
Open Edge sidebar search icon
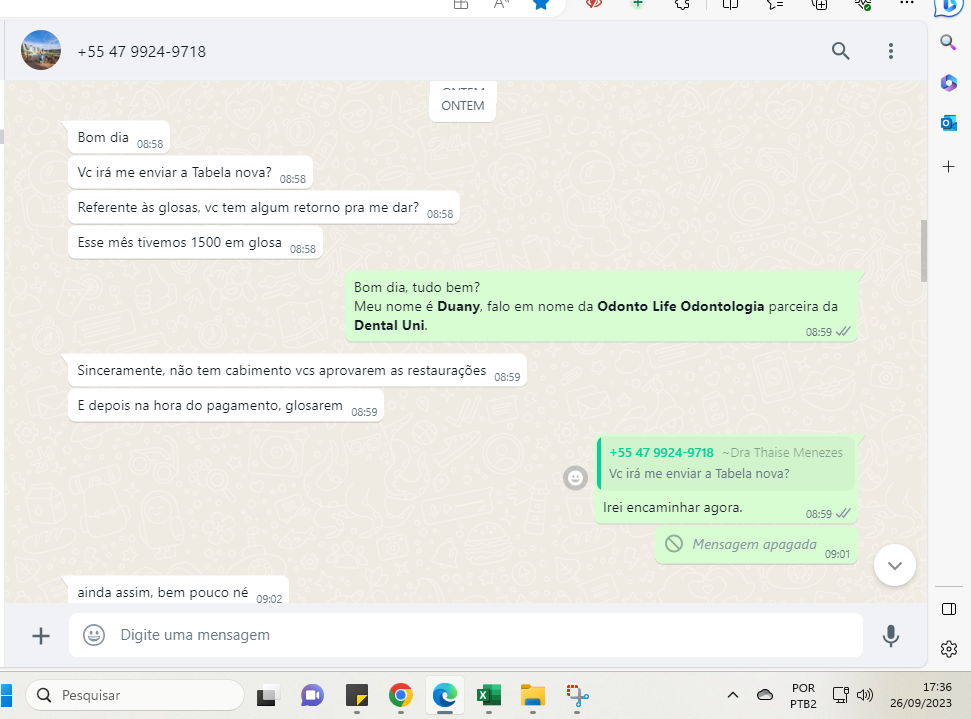948,43
